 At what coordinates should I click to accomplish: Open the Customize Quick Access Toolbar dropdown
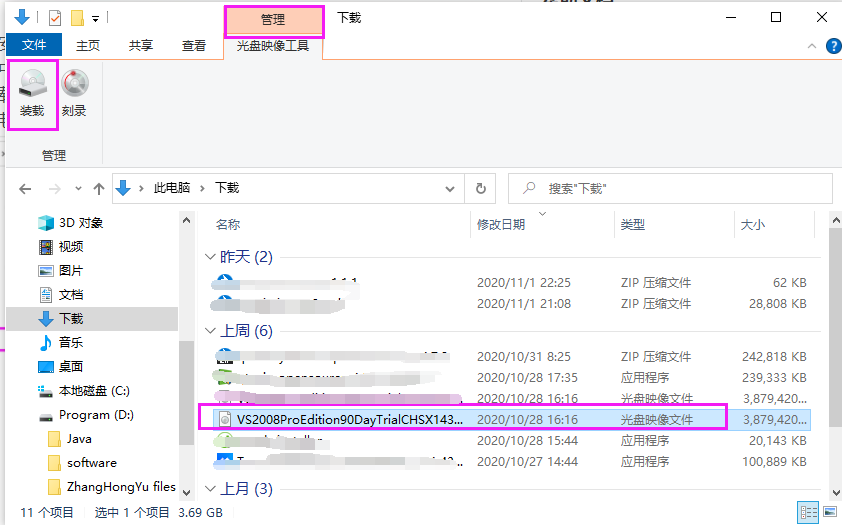pos(95,19)
